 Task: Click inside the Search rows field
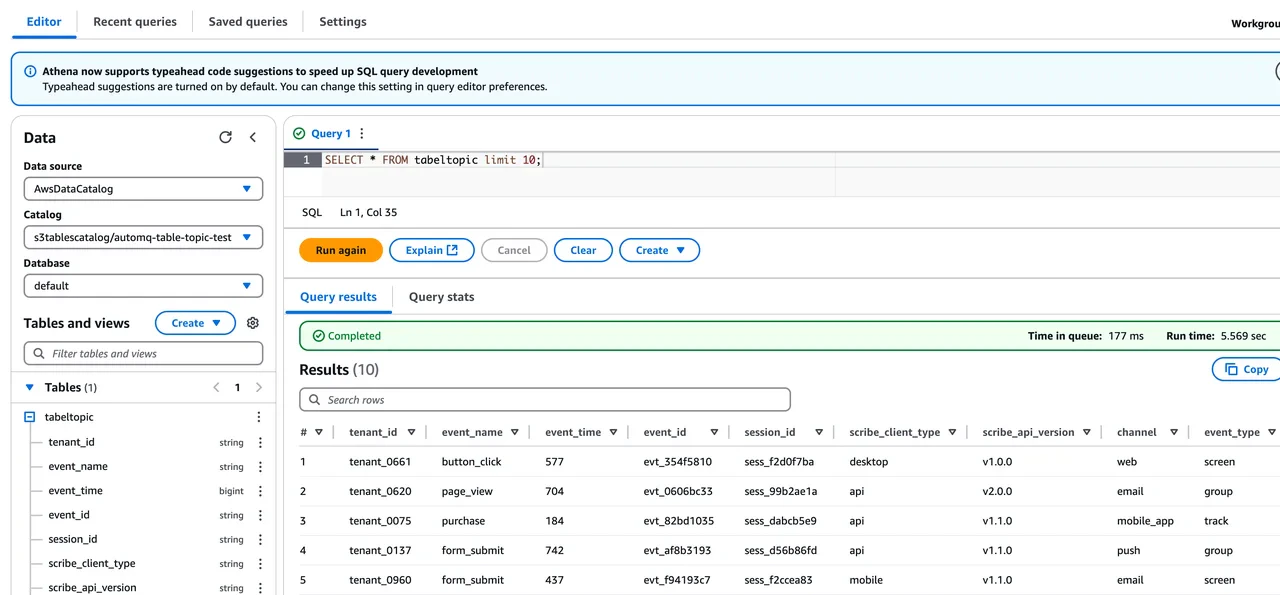(544, 399)
